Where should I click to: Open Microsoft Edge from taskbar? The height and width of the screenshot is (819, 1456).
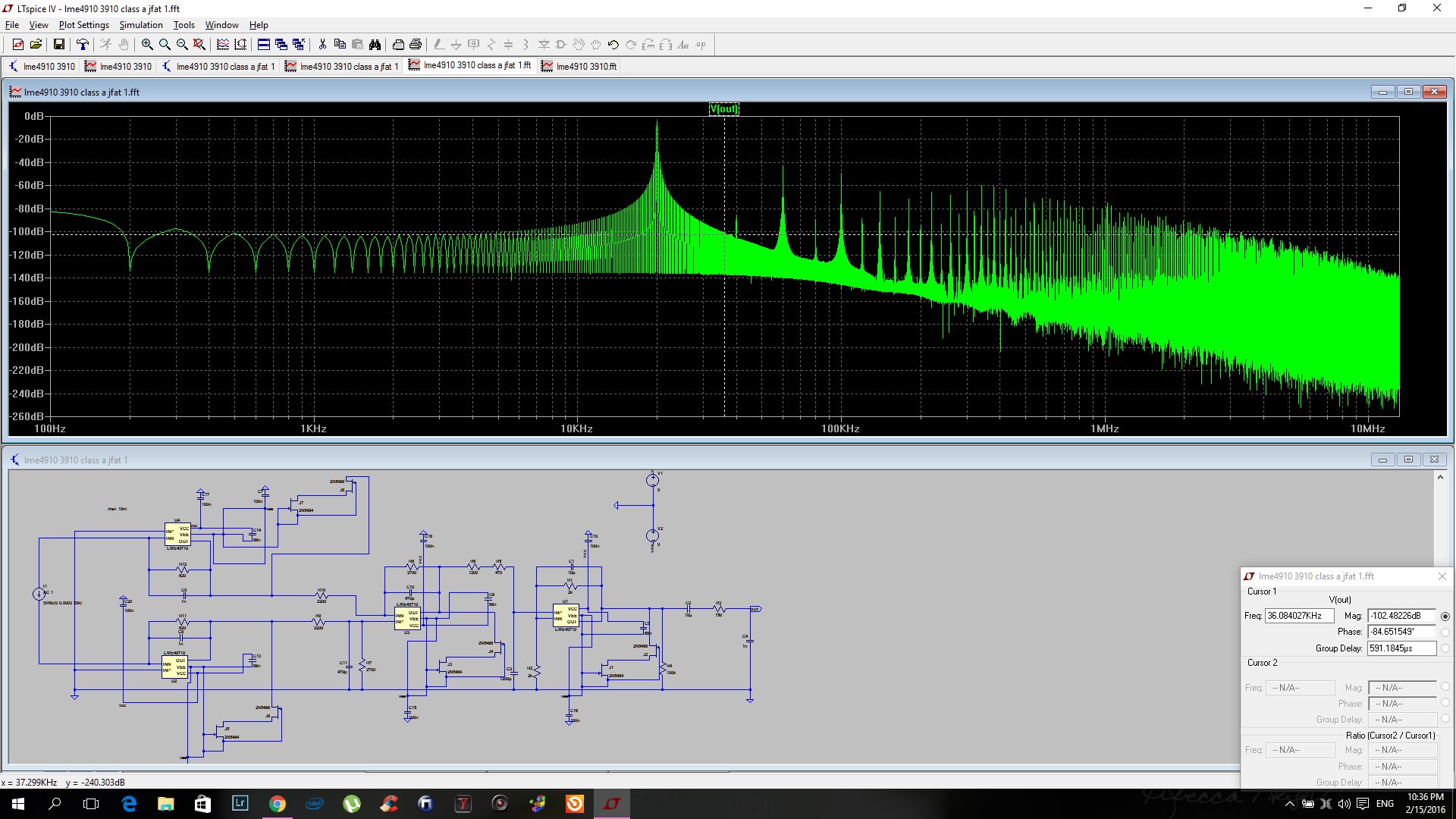(128, 804)
